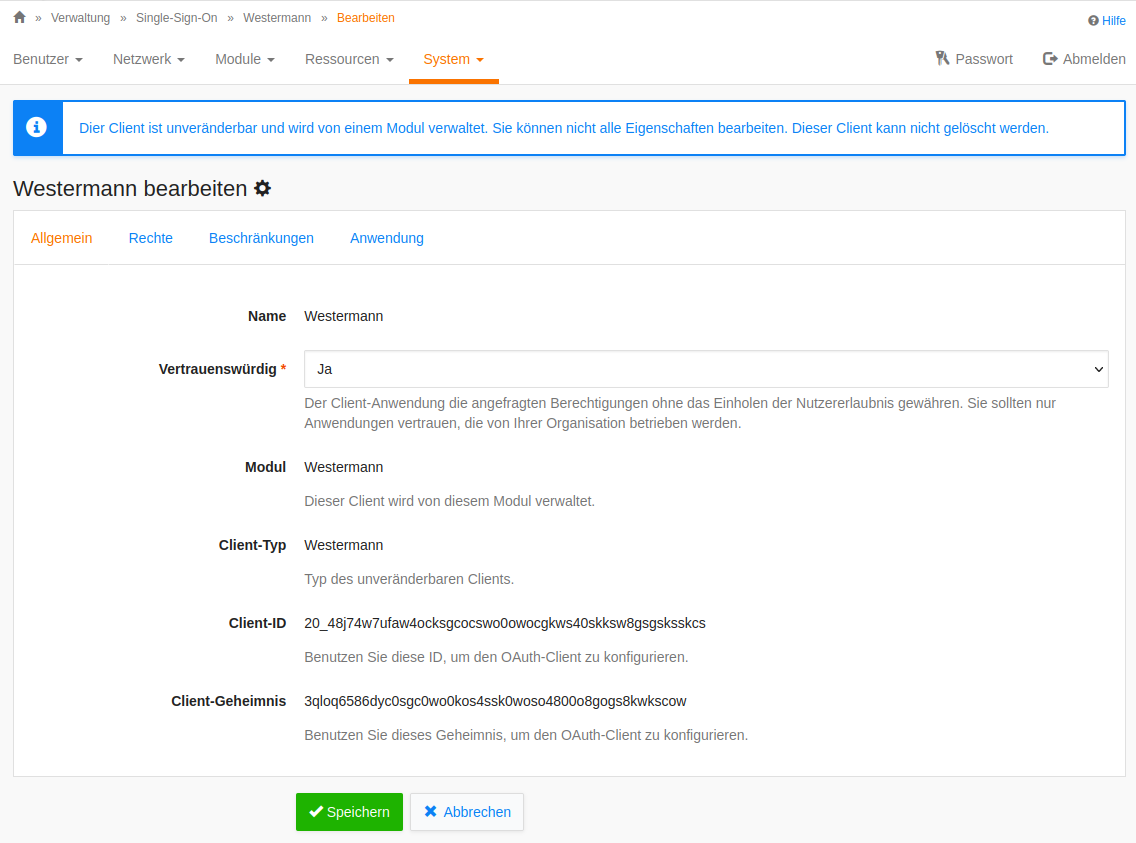Viewport: 1136px width, 843px height.
Task: Click the green Speichern button
Action: coord(349,812)
